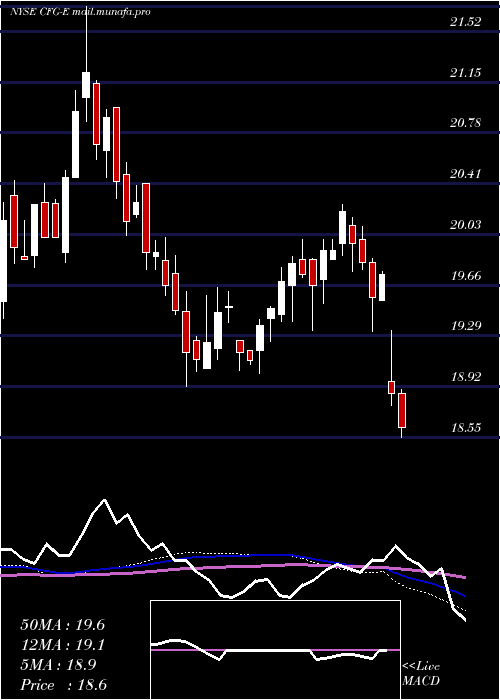The width and height of the screenshot is (500, 700).
Task: Click the 20.41 price axis label
Action: click(466, 174)
